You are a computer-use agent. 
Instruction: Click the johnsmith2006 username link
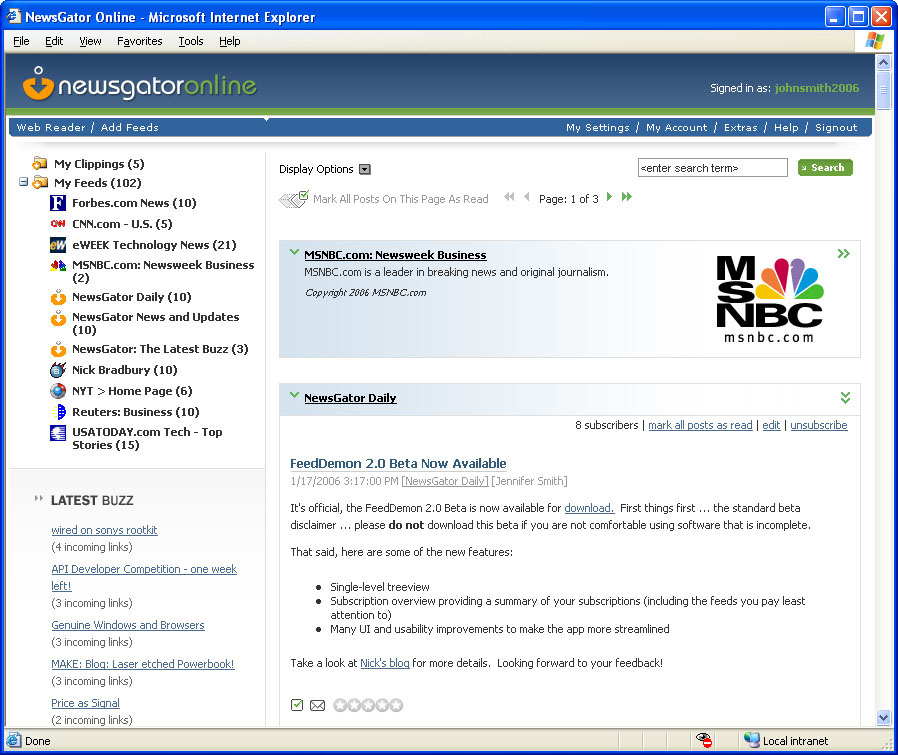click(817, 88)
